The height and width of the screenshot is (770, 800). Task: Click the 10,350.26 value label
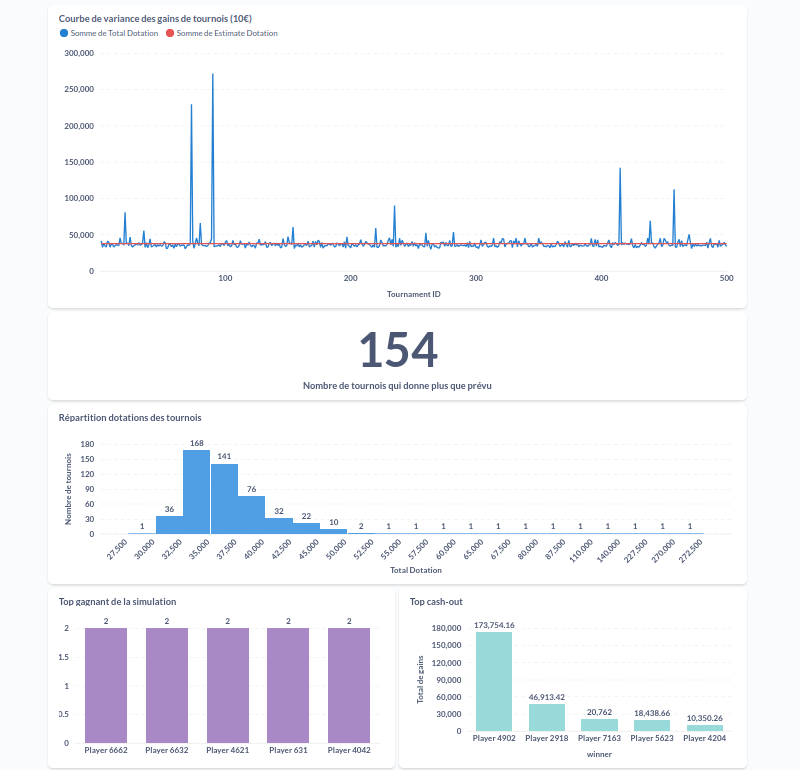(x=705, y=718)
